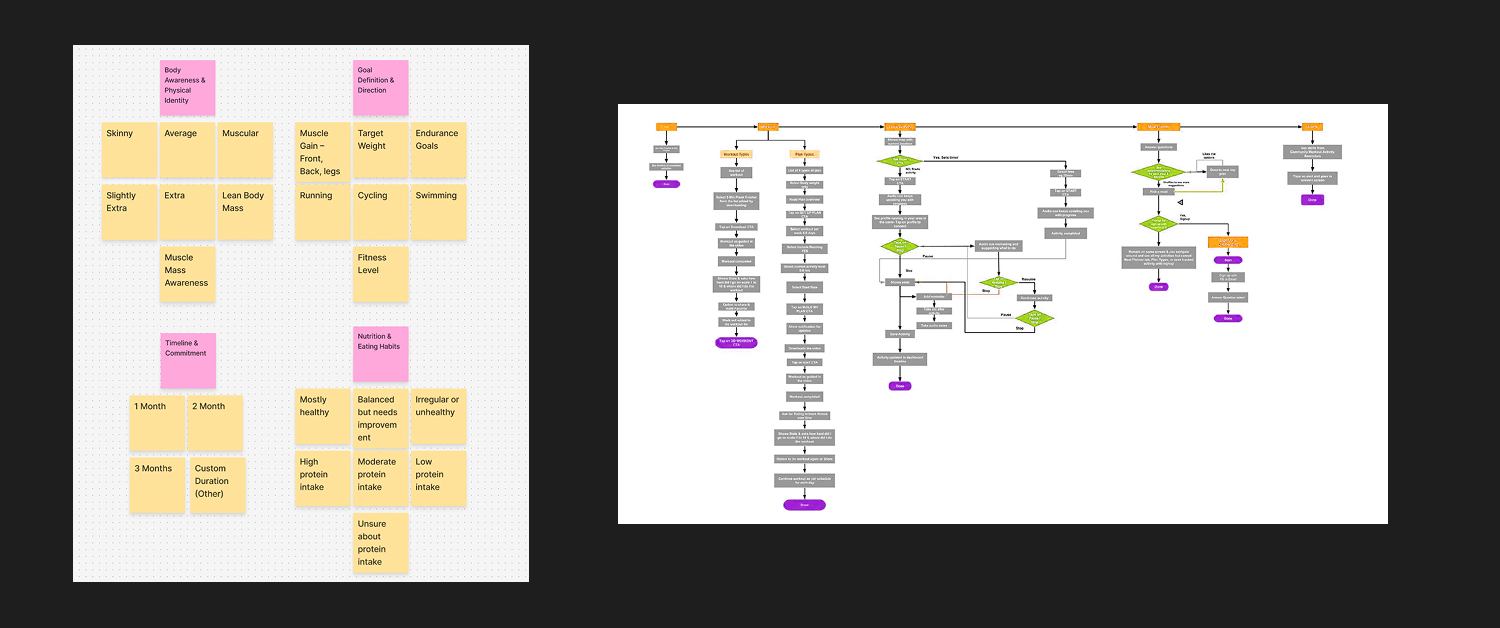Click the Plan Types flowchart node
1500x628 pixels.
click(804, 154)
